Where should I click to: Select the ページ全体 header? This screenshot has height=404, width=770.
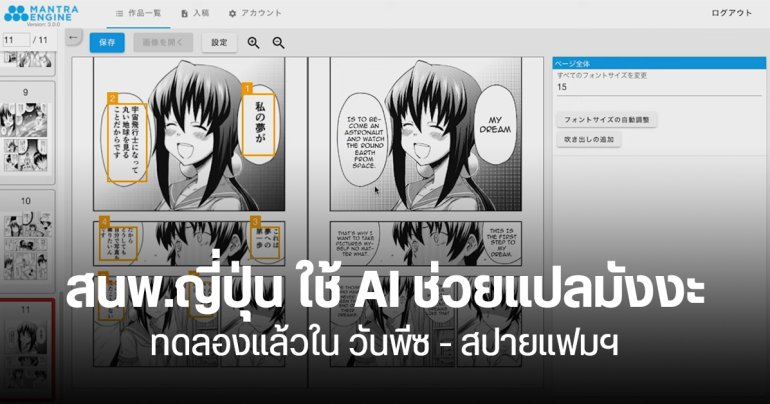(659, 63)
